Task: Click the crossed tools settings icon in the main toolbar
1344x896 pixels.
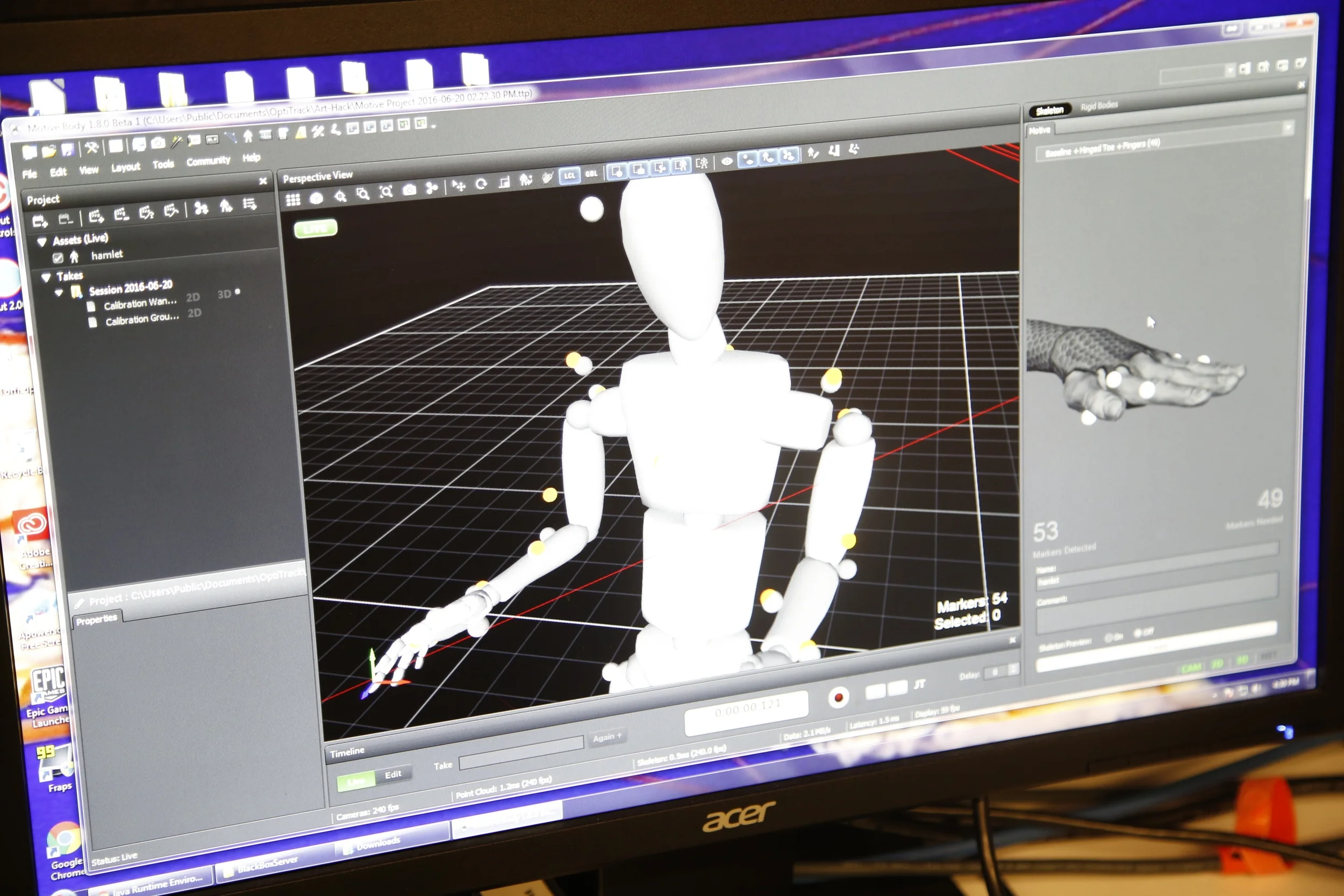Action: coord(91,148)
